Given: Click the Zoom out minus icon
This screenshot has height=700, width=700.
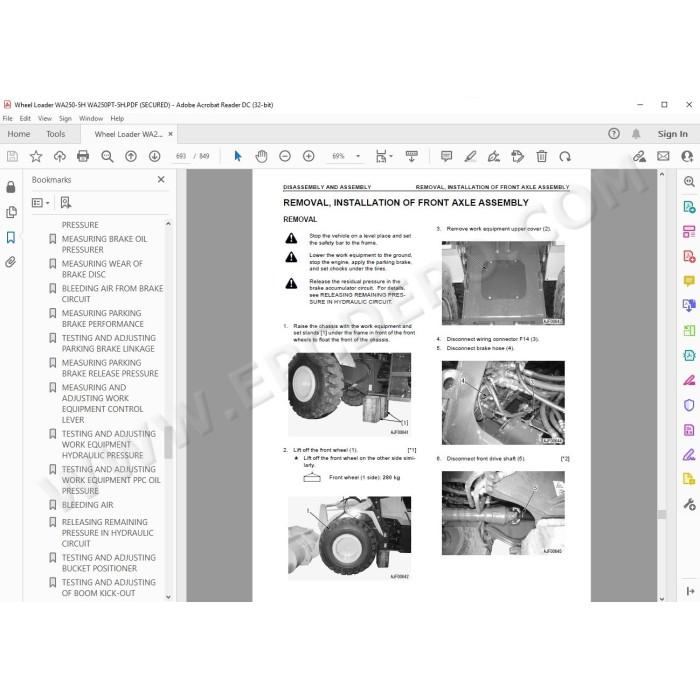Looking at the screenshot, I should (285, 156).
